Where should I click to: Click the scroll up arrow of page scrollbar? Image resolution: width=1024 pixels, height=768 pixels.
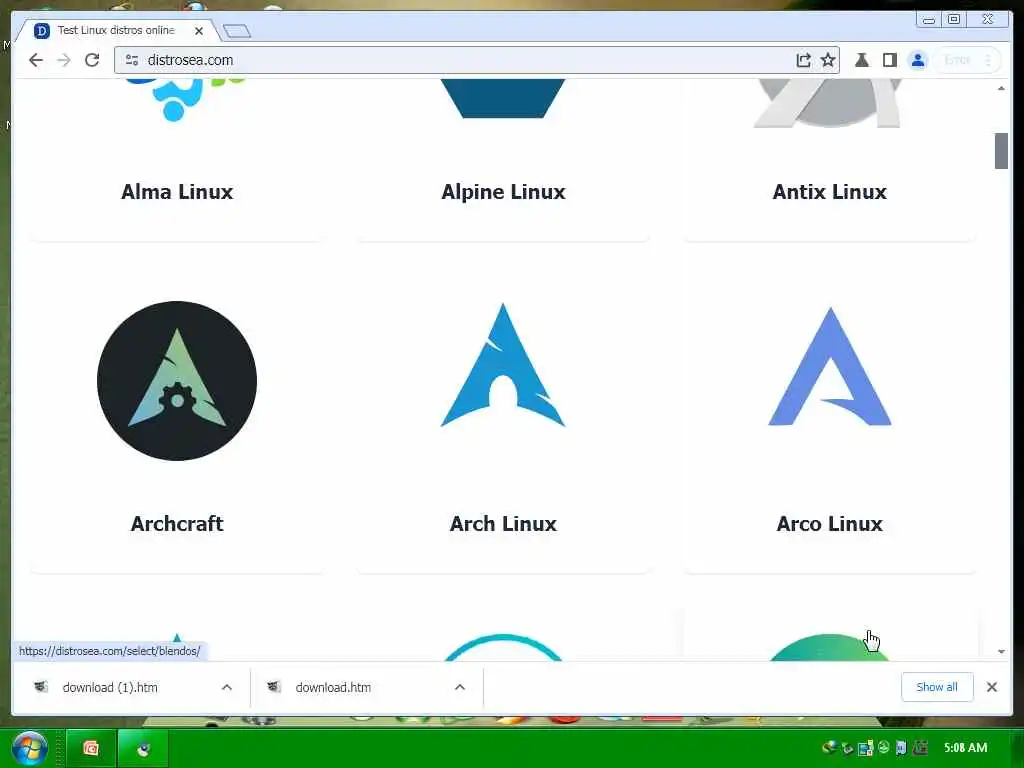pos(1001,88)
